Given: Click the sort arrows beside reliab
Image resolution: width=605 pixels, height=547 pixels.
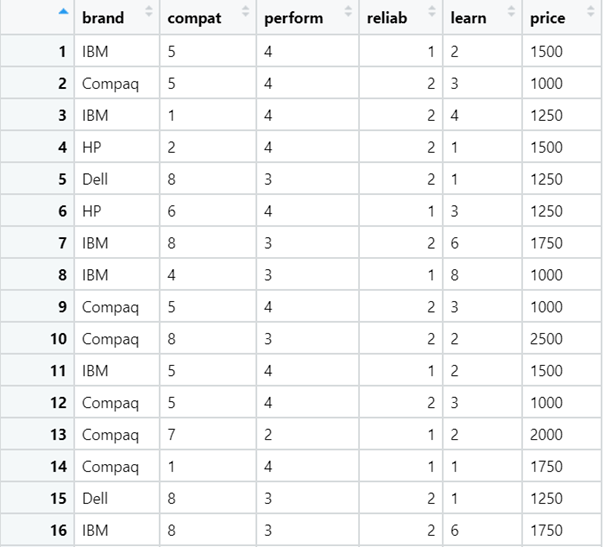Looking at the screenshot, I should tap(432, 13).
